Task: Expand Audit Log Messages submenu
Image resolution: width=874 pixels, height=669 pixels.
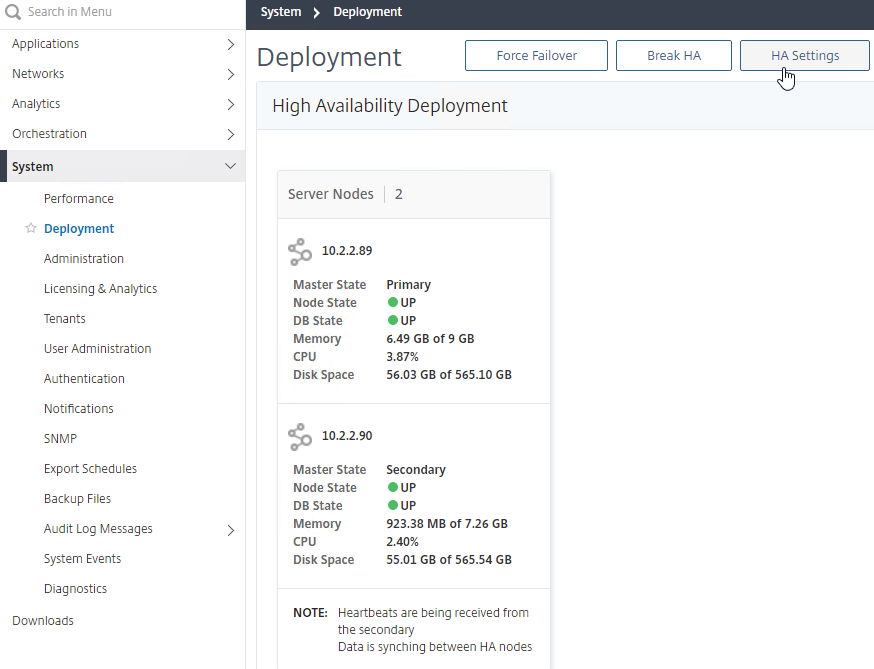Action: (231, 530)
